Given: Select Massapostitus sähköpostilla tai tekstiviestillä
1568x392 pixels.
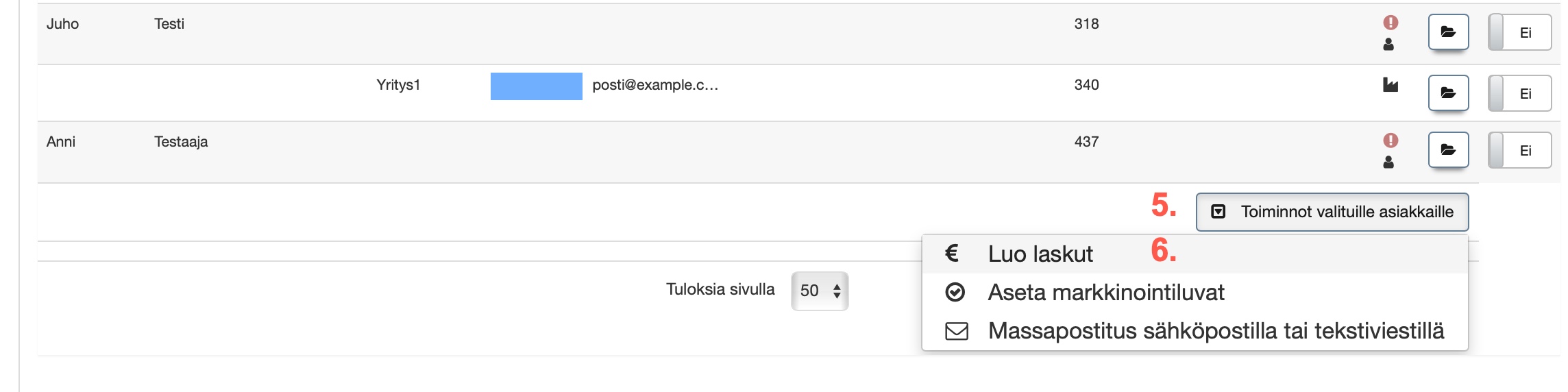Looking at the screenshot, I should pos(1215,331).
